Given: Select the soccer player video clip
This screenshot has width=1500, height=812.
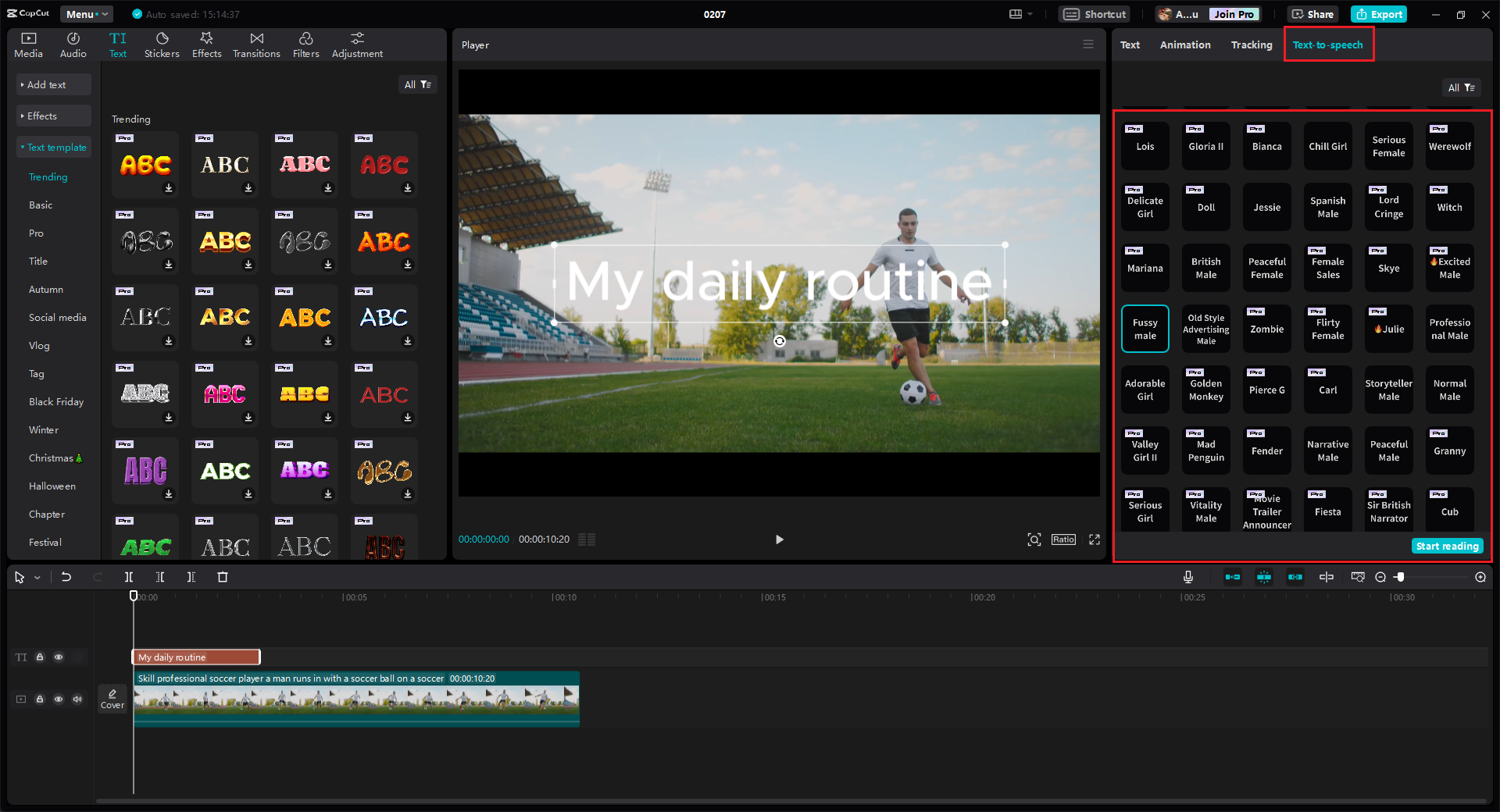Looking at the screenshot, I should [356, 699].
